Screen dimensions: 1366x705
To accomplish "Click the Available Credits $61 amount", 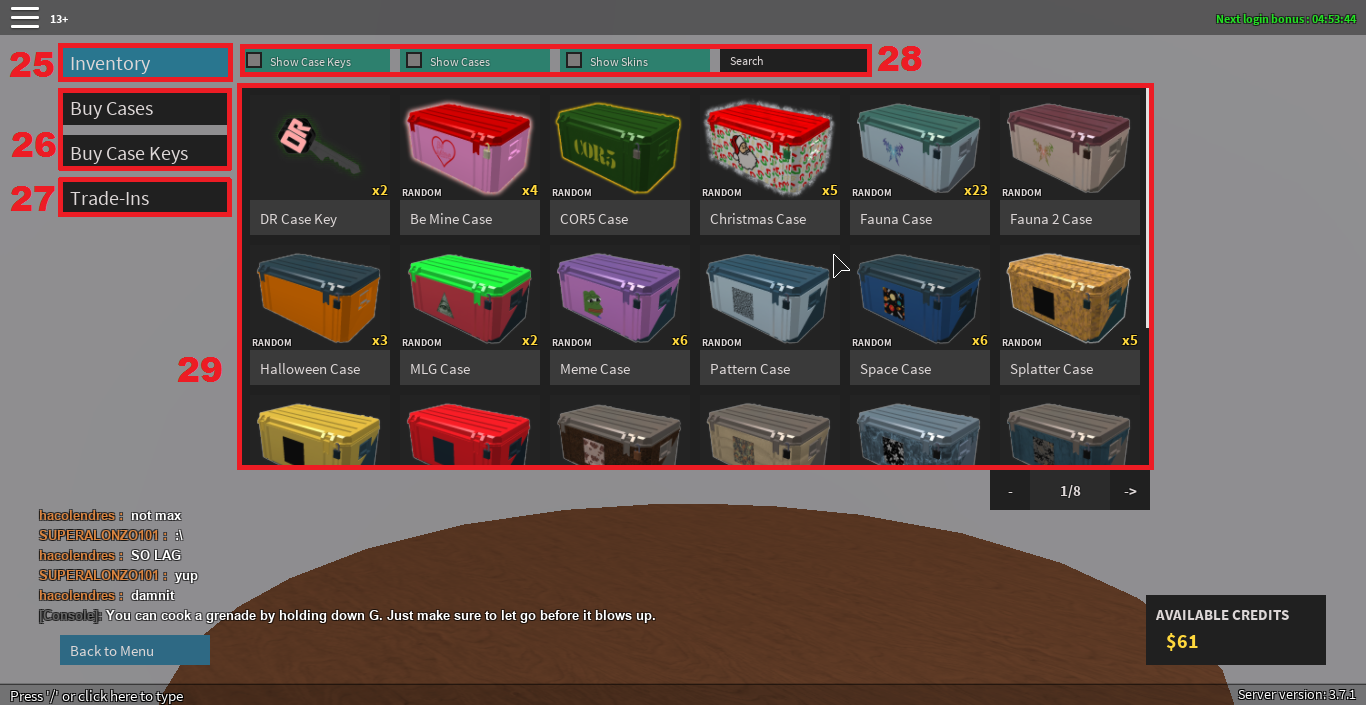I will tap(1182, 641).
